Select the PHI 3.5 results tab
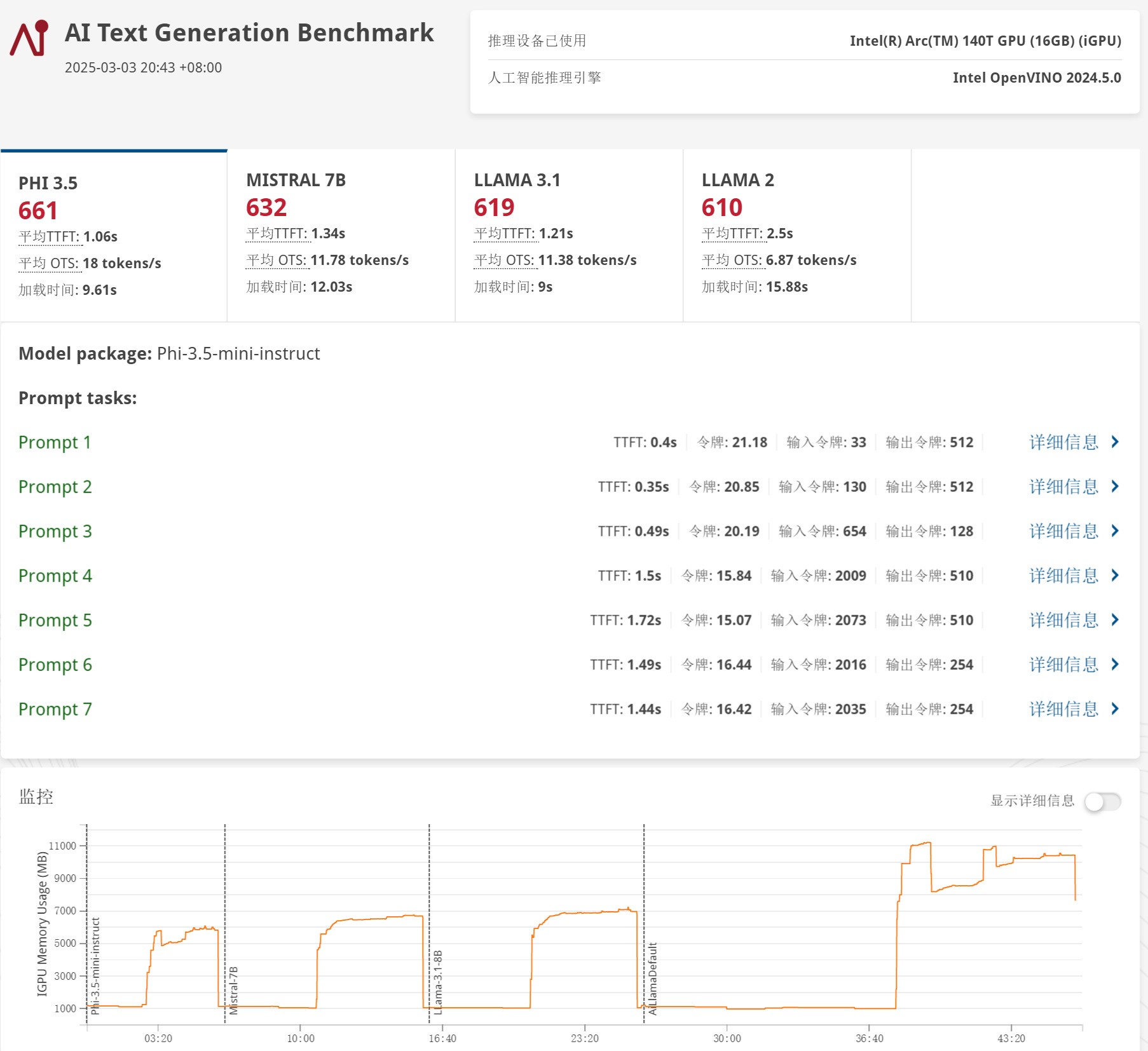Viewport: 1148px width, 1051px height. click(114, 236)
